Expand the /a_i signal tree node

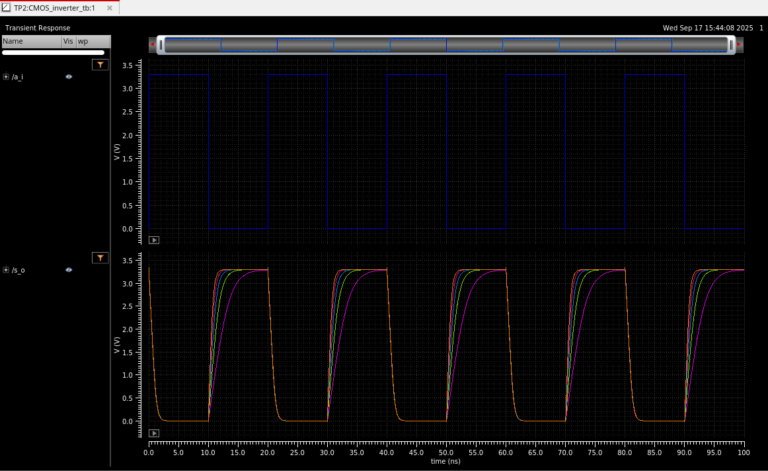pyautogui.click(x=6, y=76)
